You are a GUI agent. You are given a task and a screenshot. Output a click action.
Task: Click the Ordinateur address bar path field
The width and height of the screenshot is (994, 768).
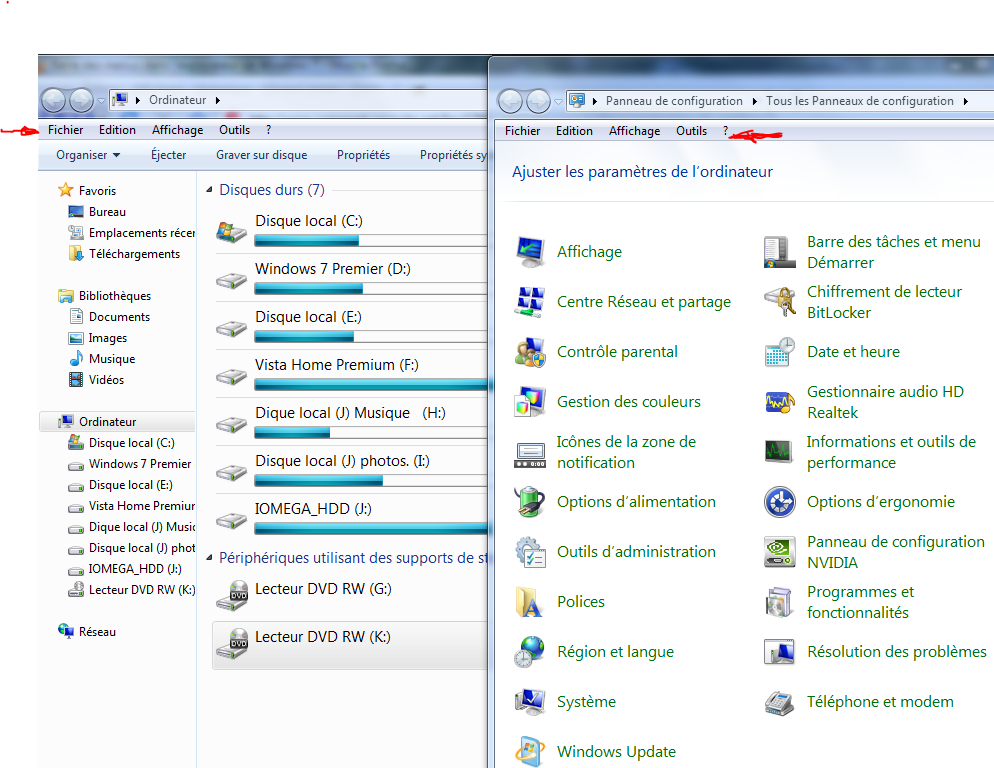pyautogui.click(x=298, y=100)
